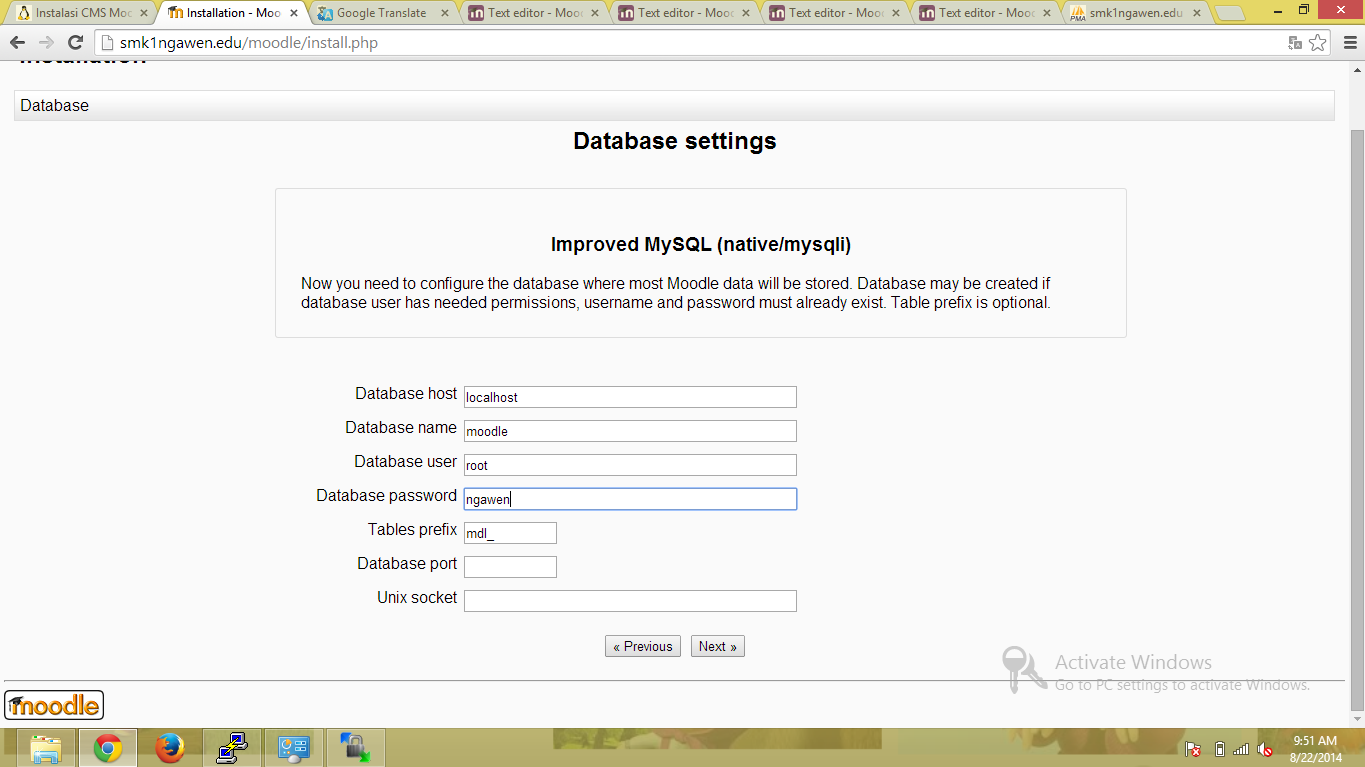Image resolution: width=1365 pixels, height=767 pixels.
Task: Click the Database host field
Action: pyautogui.click(x=630, y=397)
